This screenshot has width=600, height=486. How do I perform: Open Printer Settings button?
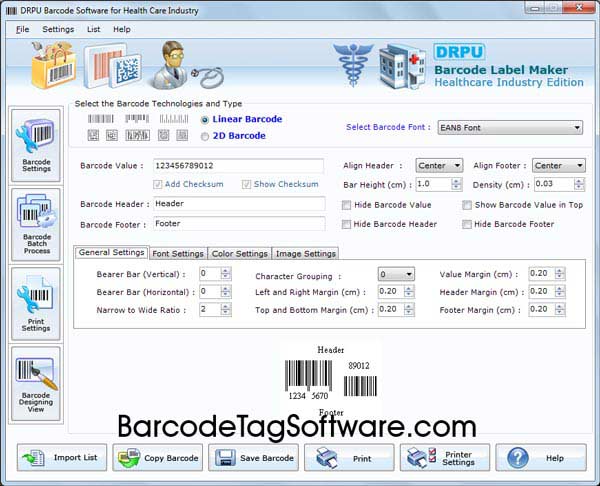point(445,458)
